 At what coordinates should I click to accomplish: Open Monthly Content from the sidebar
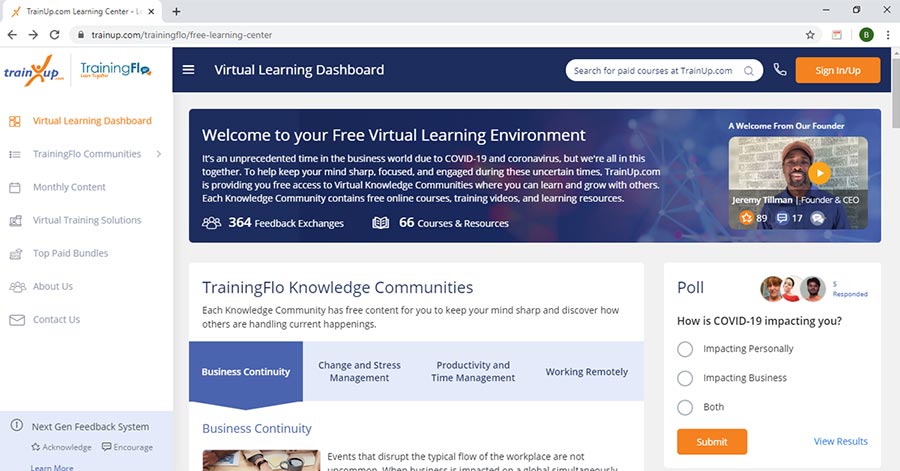69,187
